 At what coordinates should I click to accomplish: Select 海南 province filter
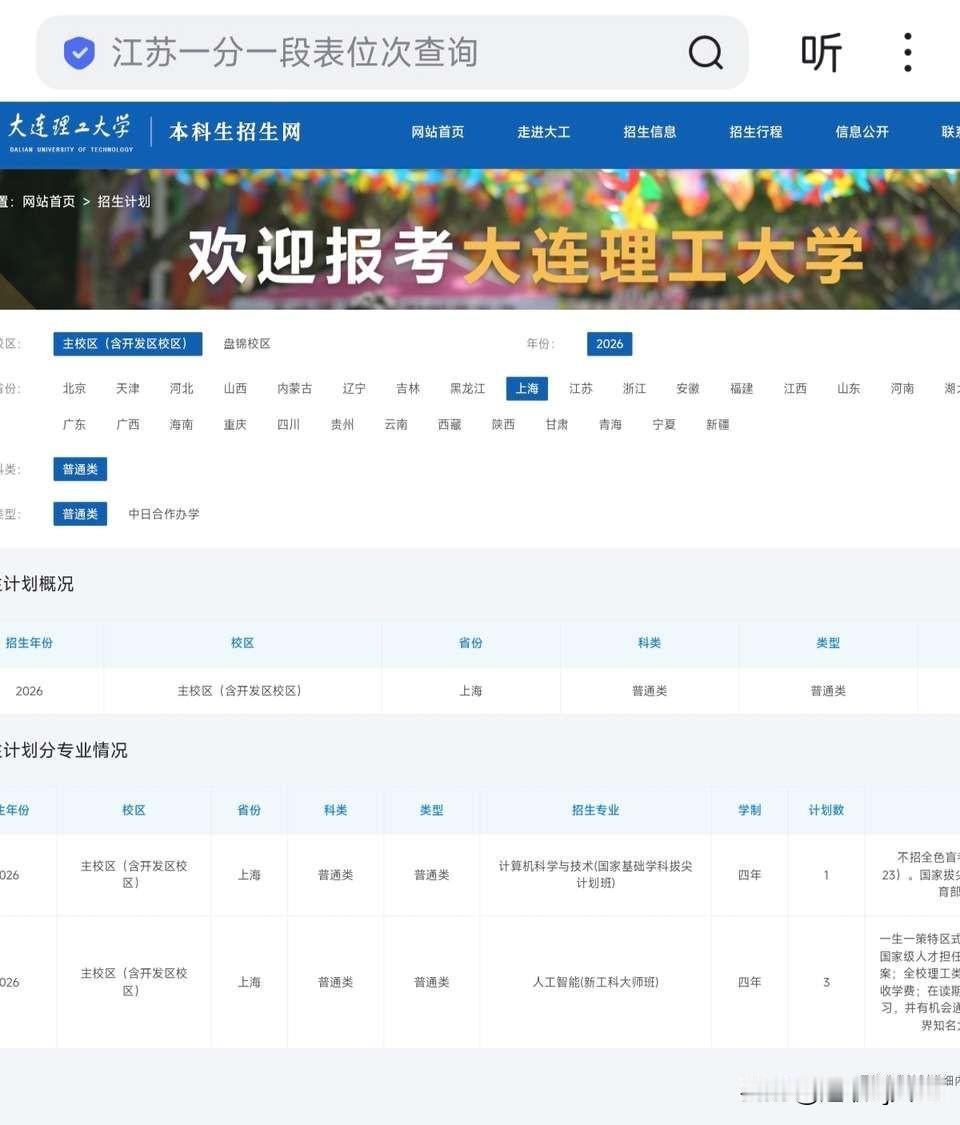click(182, 424)
